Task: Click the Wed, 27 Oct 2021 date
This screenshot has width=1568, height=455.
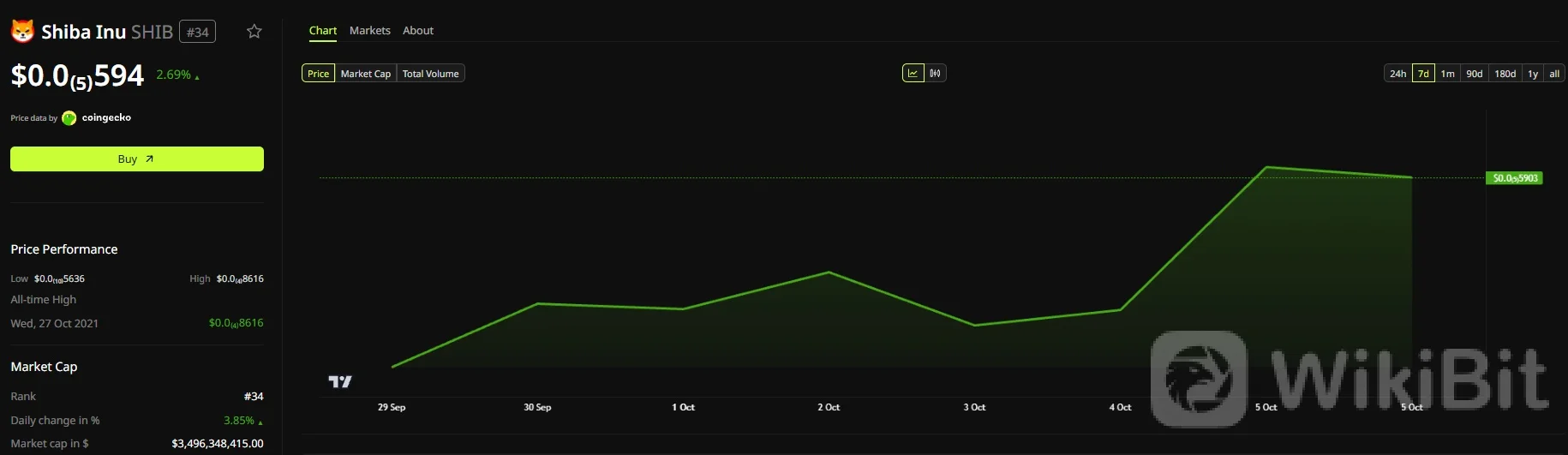Action: point(54,323)
